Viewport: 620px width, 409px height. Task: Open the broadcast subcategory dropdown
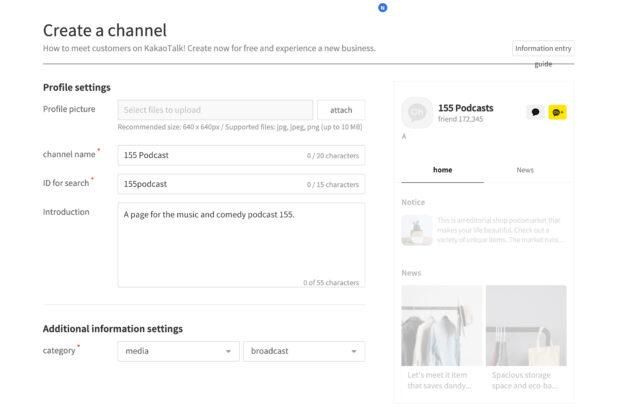304,351
